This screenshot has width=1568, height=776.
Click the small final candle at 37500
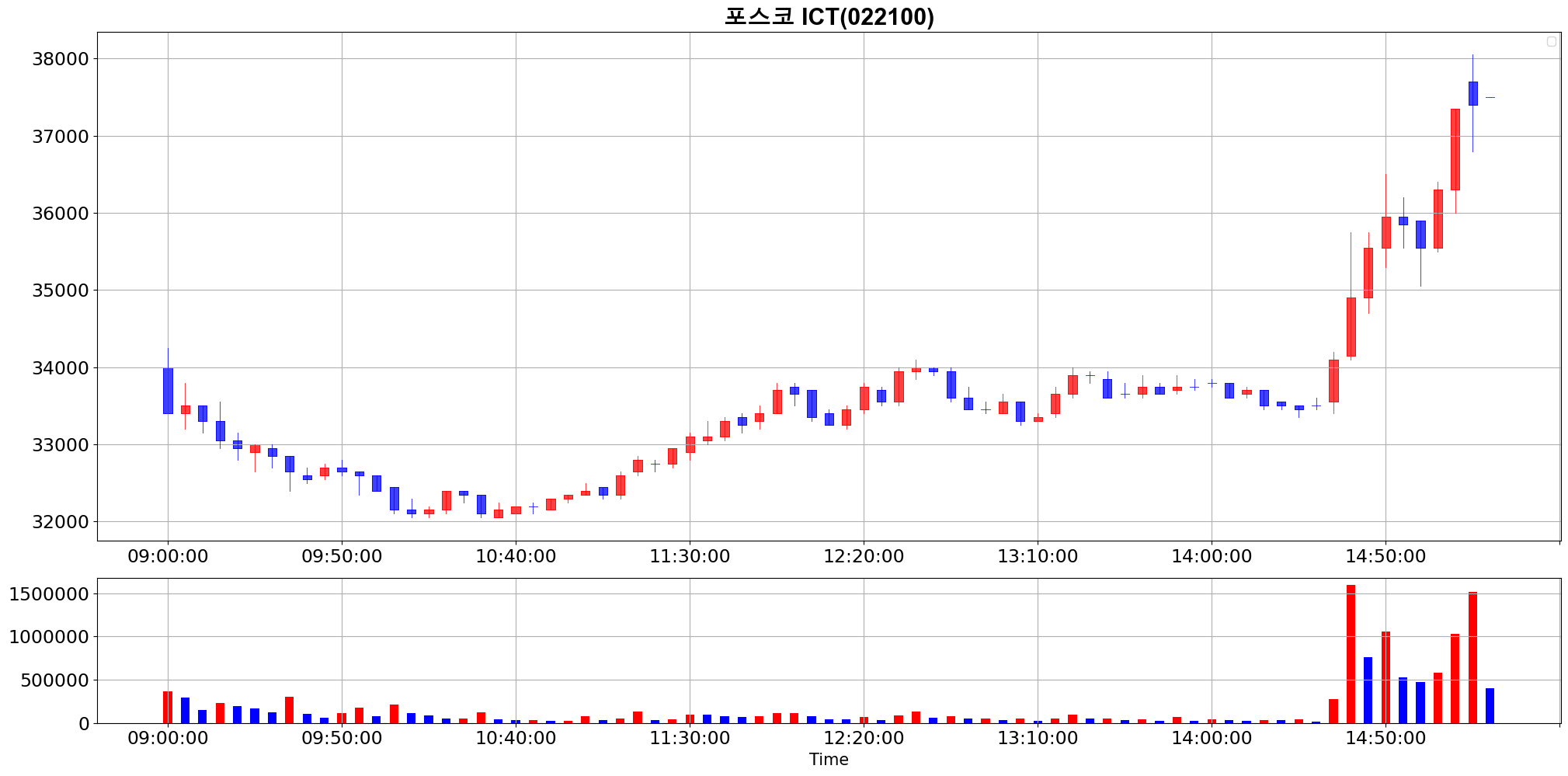[1490, 97]
